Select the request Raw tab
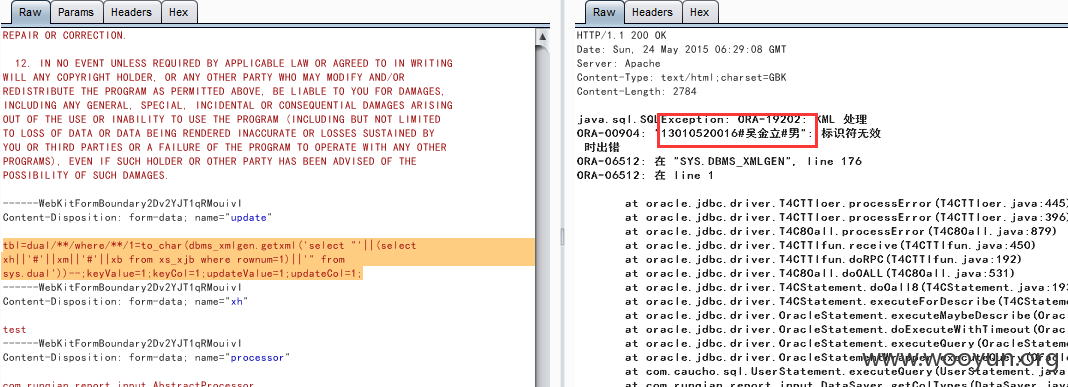Viewport: 1068px width, 387px height. (29, 12)
